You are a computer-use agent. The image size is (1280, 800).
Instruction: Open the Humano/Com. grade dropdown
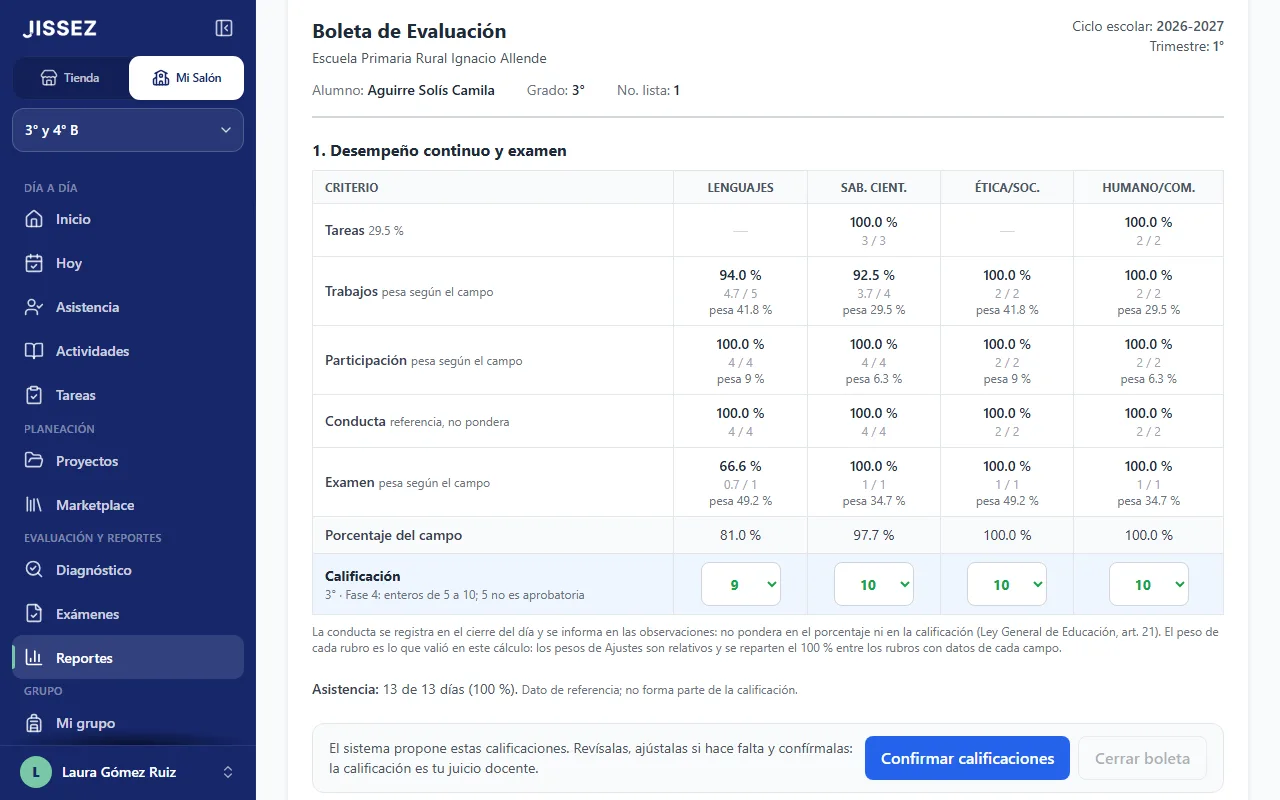[1148, 585]
